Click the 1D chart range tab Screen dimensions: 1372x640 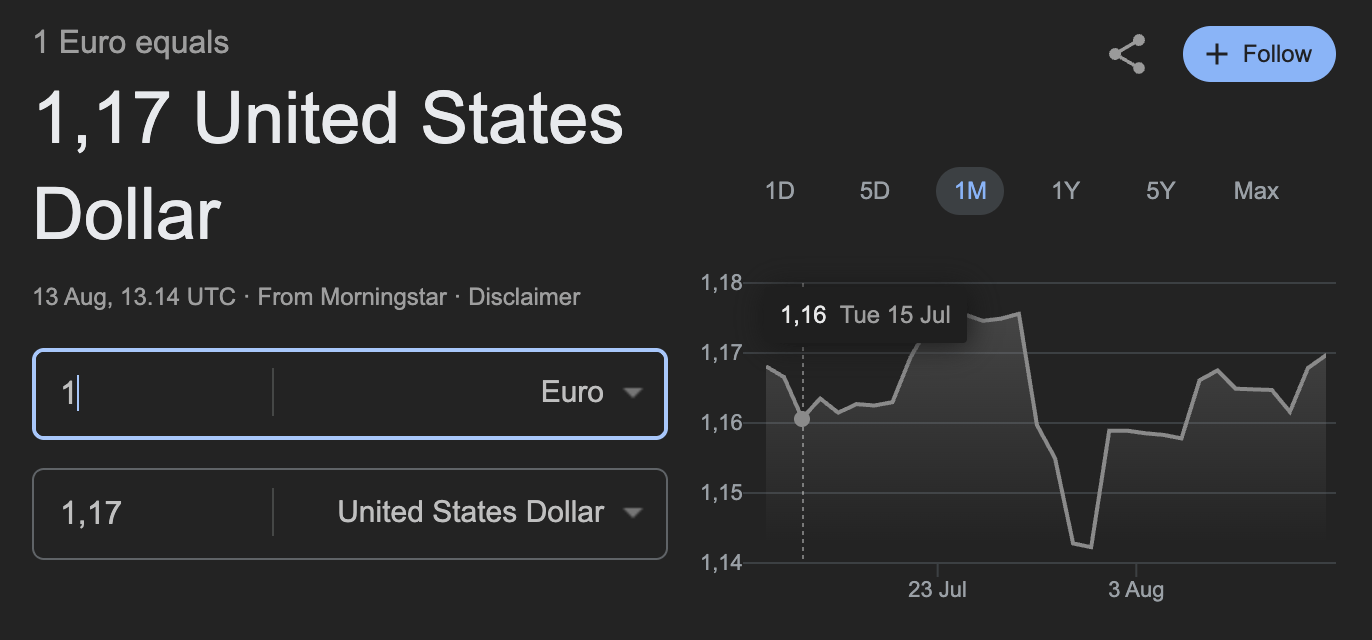pyautogui.click(x=779, y=190)
